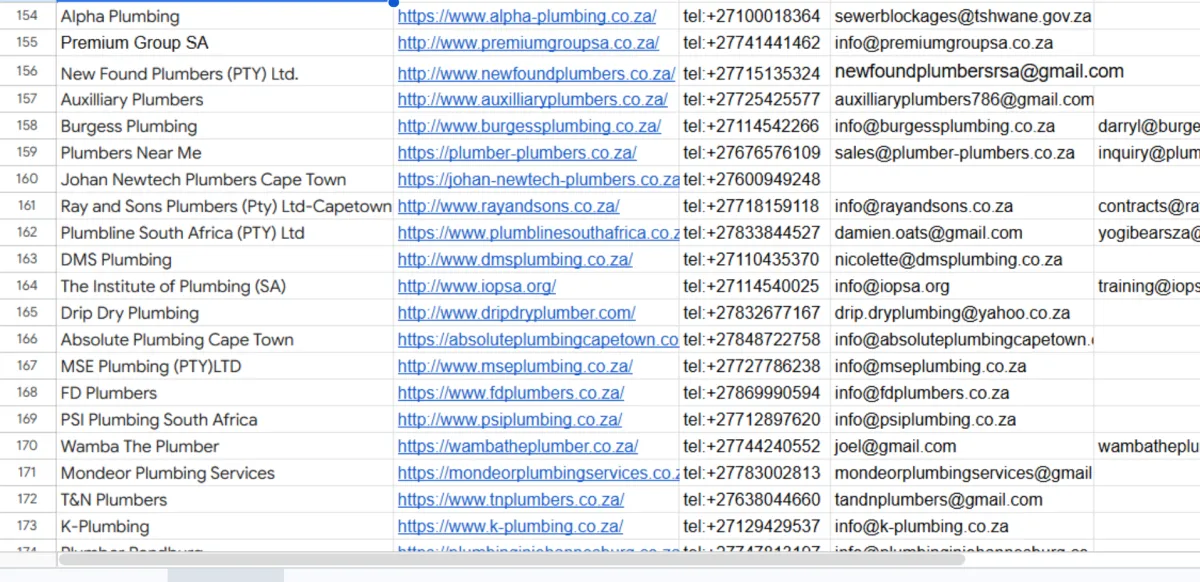Open the plumber-plumbers.co.za link
This screenshot has height=582, width=1200.
(517, 153)
